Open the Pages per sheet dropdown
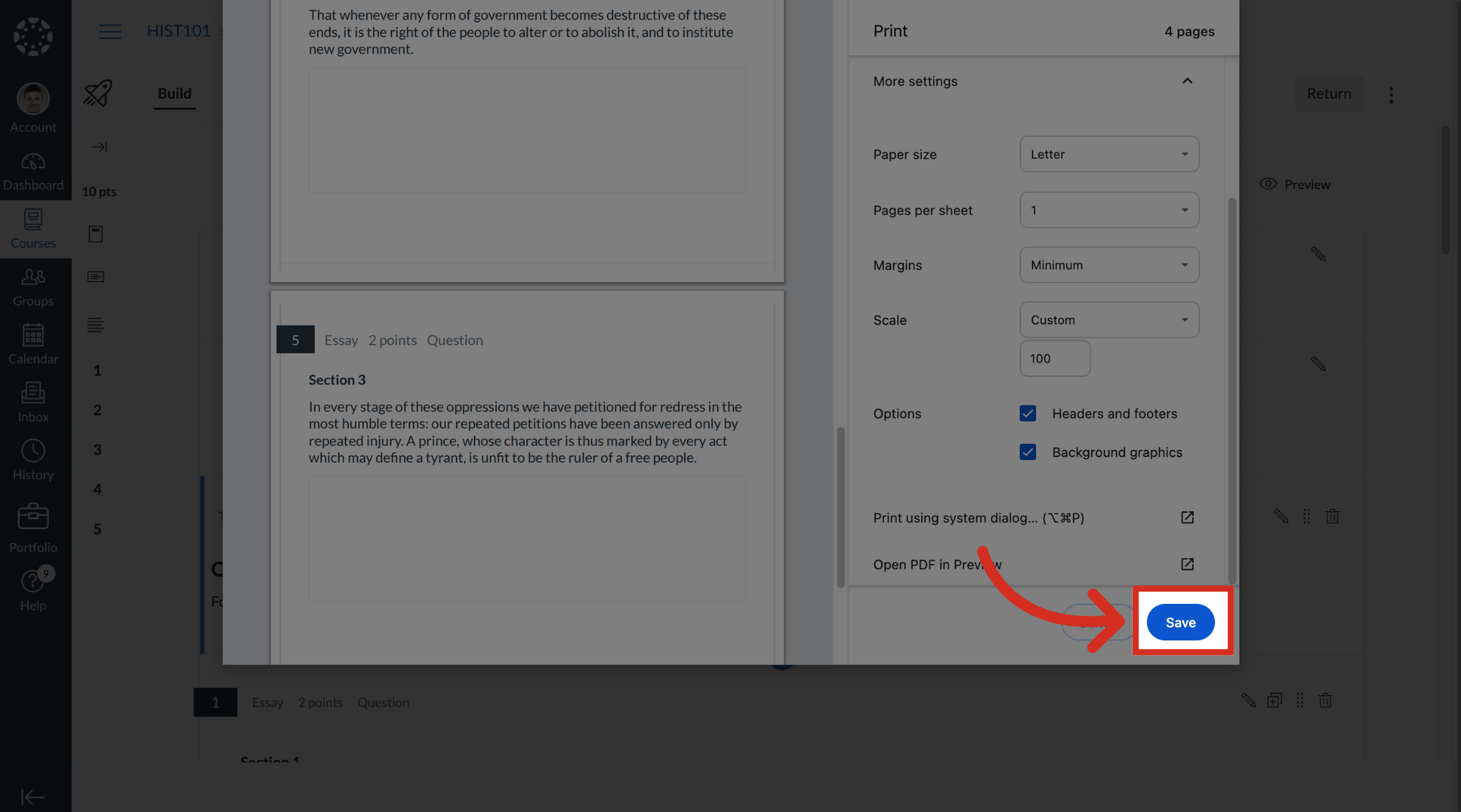1461x812 pixels. 1109,210
